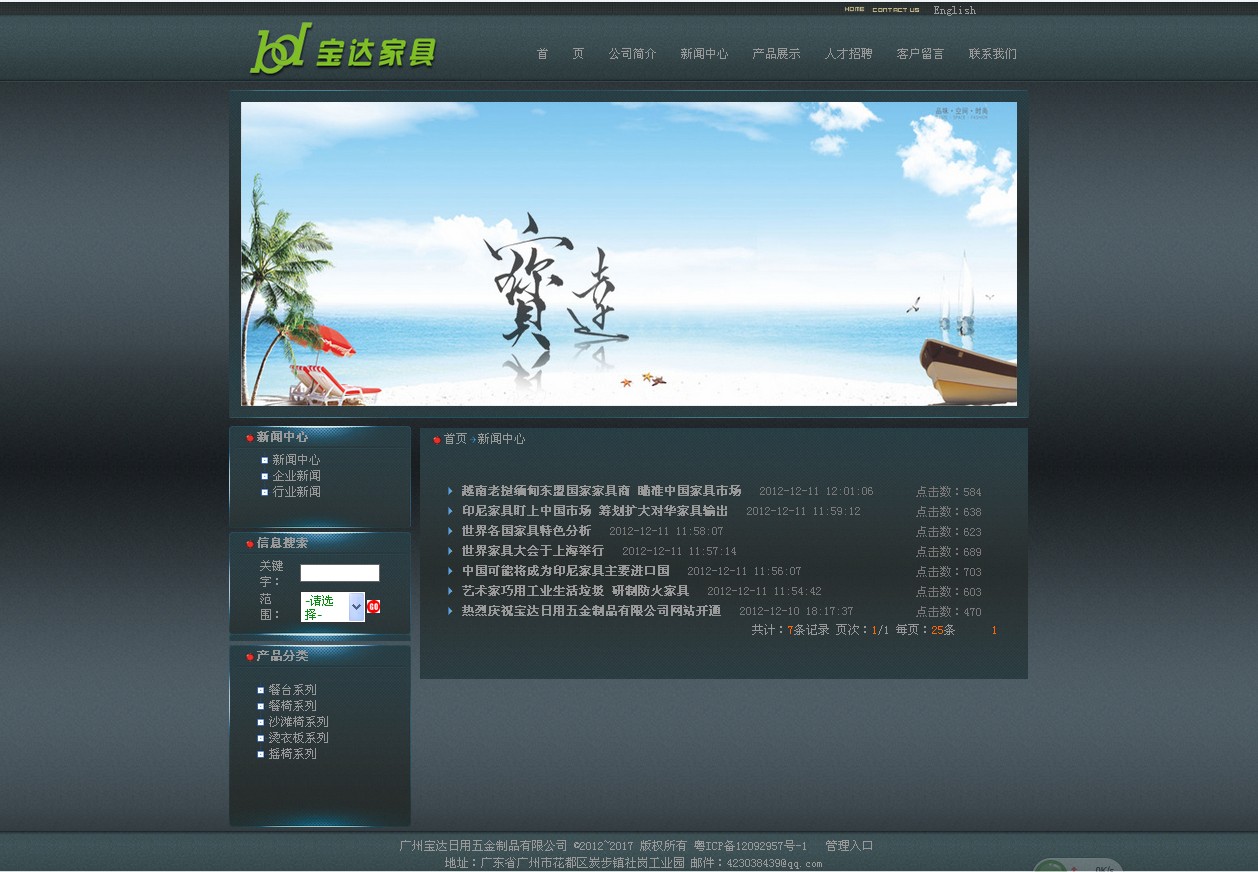Click the square bullet beside 餐台系列
1258x872 pixels.
tap(261, 690)
